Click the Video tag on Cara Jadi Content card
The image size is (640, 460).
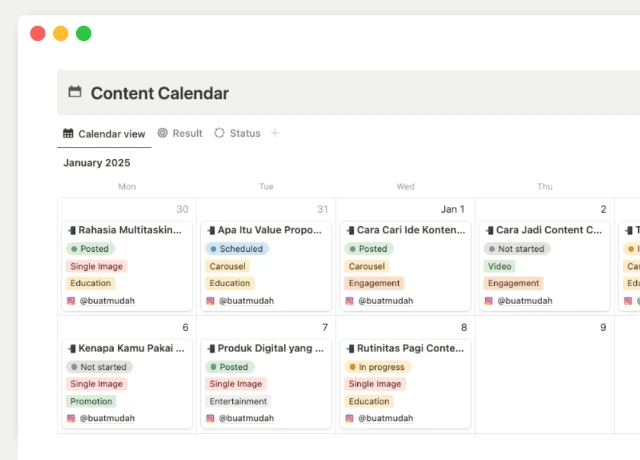tap(500, 266)
